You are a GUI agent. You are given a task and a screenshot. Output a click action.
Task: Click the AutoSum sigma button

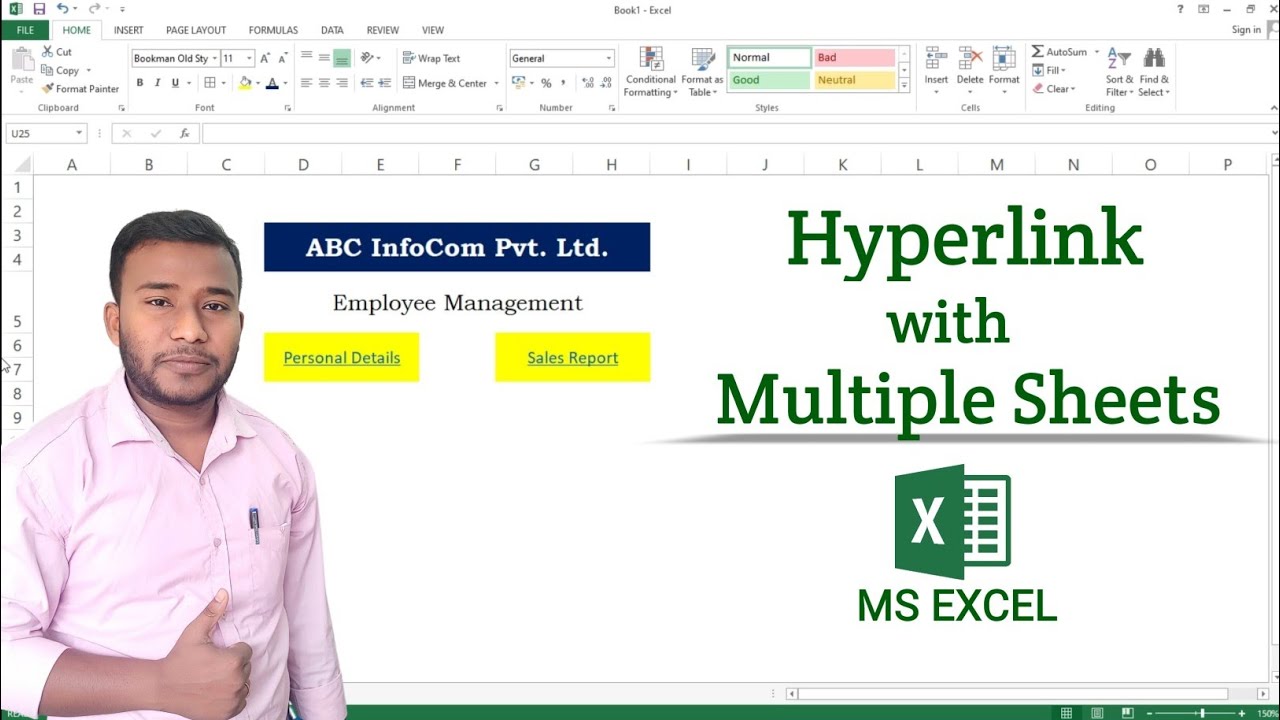tap(1058, 52)
